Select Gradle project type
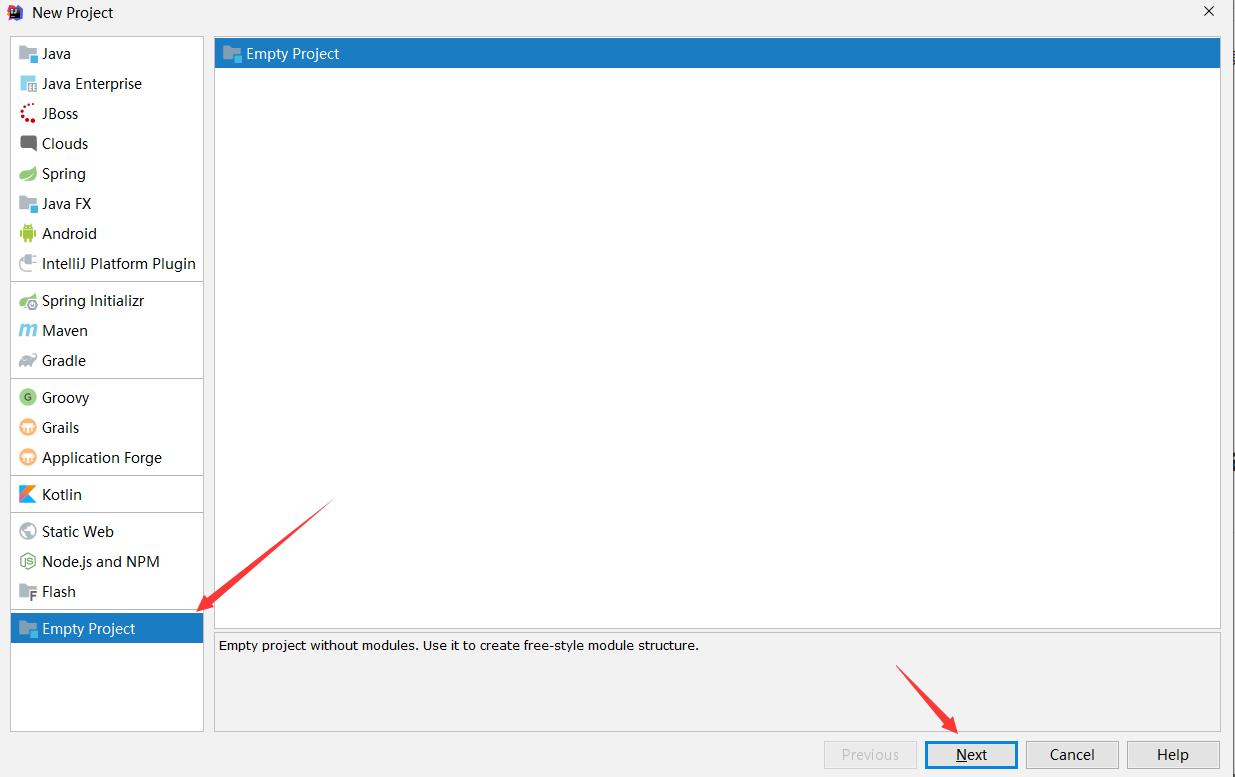Image resolution: width=1235 pixels, height=777 pixels. (x=107, y=361)
